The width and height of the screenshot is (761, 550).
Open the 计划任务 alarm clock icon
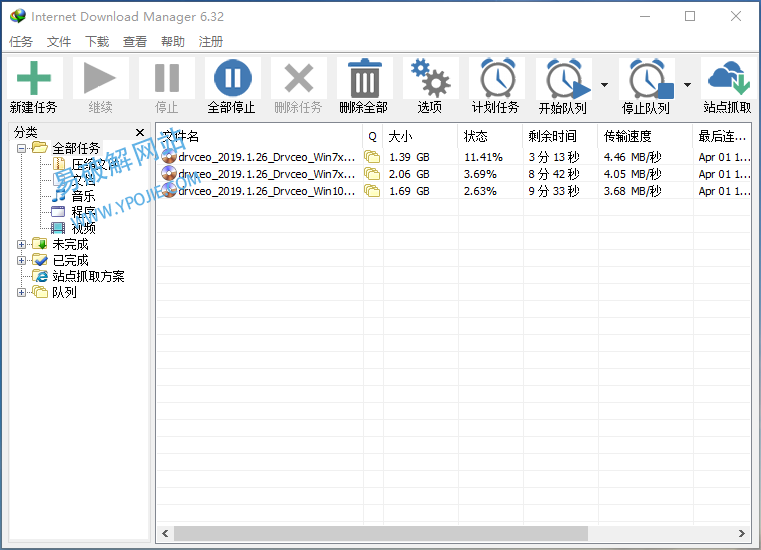click(497, 78)
